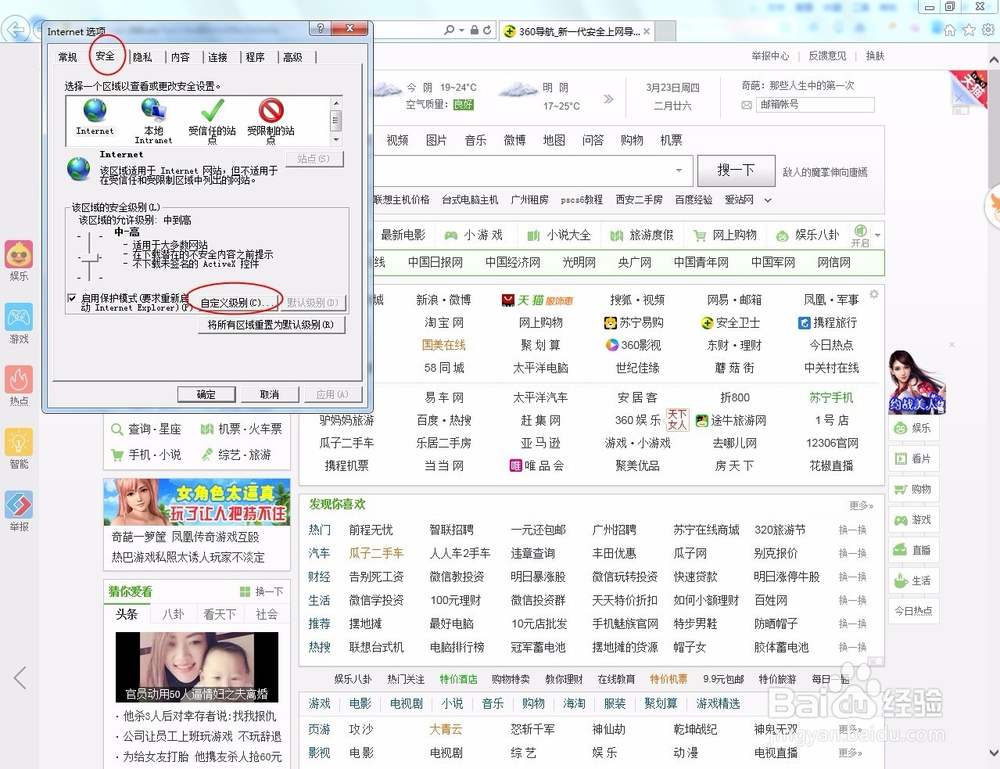Select the 视频 search category
The height and width of the screenshot is (769, 1000).
[397, 140]
